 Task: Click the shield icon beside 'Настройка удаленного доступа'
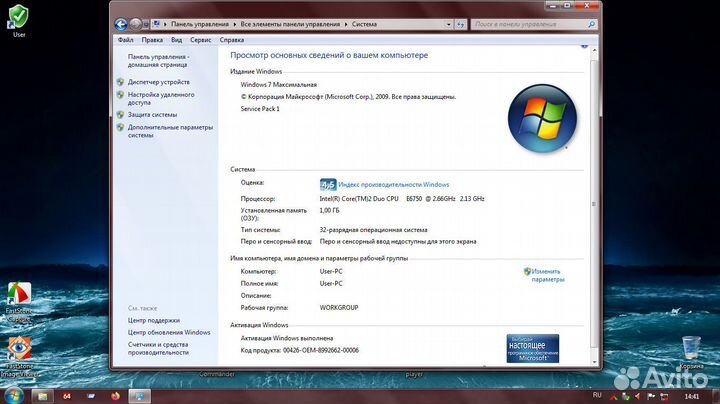pos(120,95)
